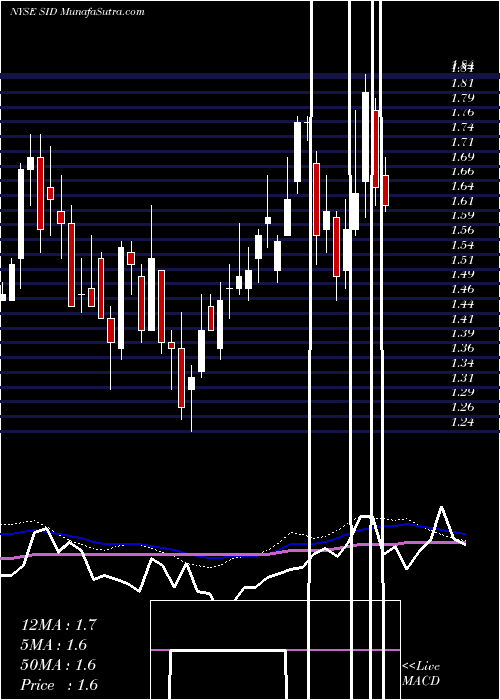This screenshot has width=500, height=700.
Task: Select the 1.44 price value
Action: pyautogui.click(x=462, y=304)
